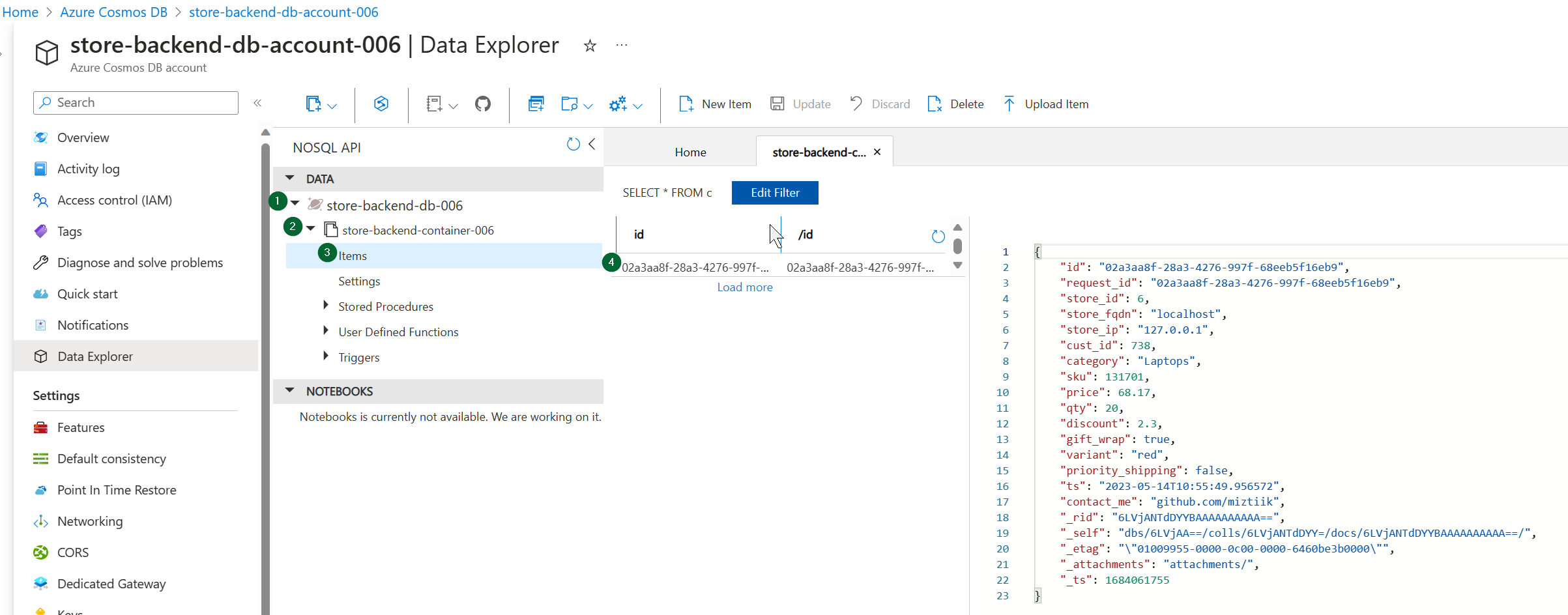
Task: Collapse the NOSQL API tree pane arrow
Action: pyautogui.click(x=592, y=144)
